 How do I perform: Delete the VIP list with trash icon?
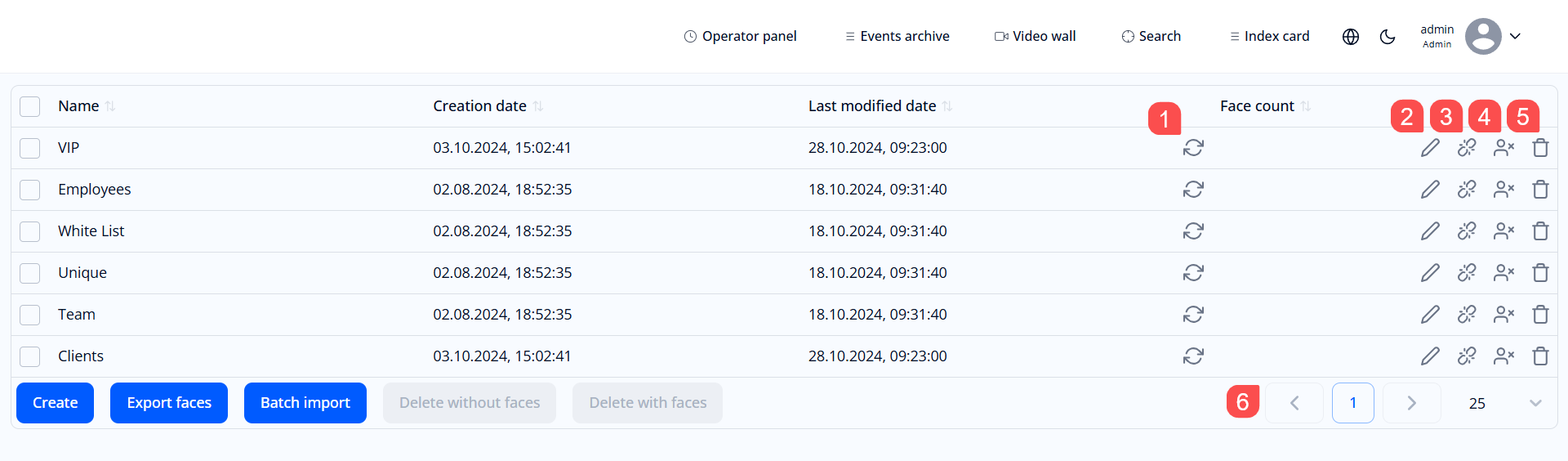point(1540,148)
